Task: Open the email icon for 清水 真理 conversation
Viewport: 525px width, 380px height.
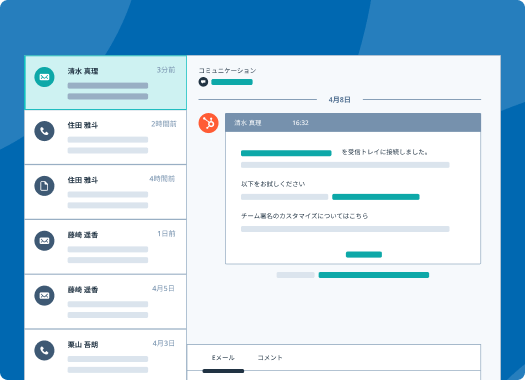Action: coord(44,77)
